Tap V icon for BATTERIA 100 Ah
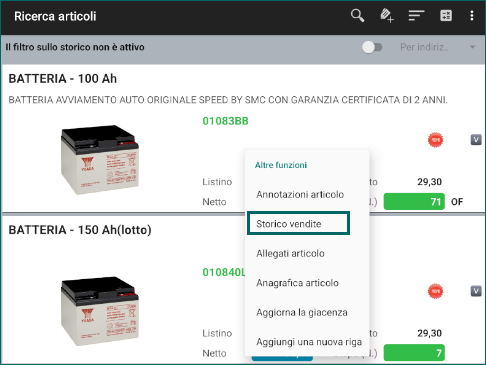The height and width of the screenshot is (365, 486). (x=476, y=140)
